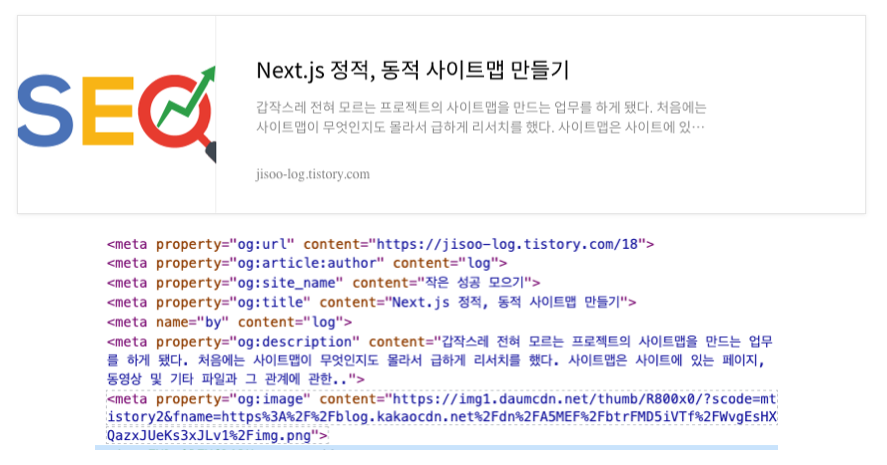Select the og:article:author meta tag line
The height and width of the screenshot is (465, 887).
307,263
